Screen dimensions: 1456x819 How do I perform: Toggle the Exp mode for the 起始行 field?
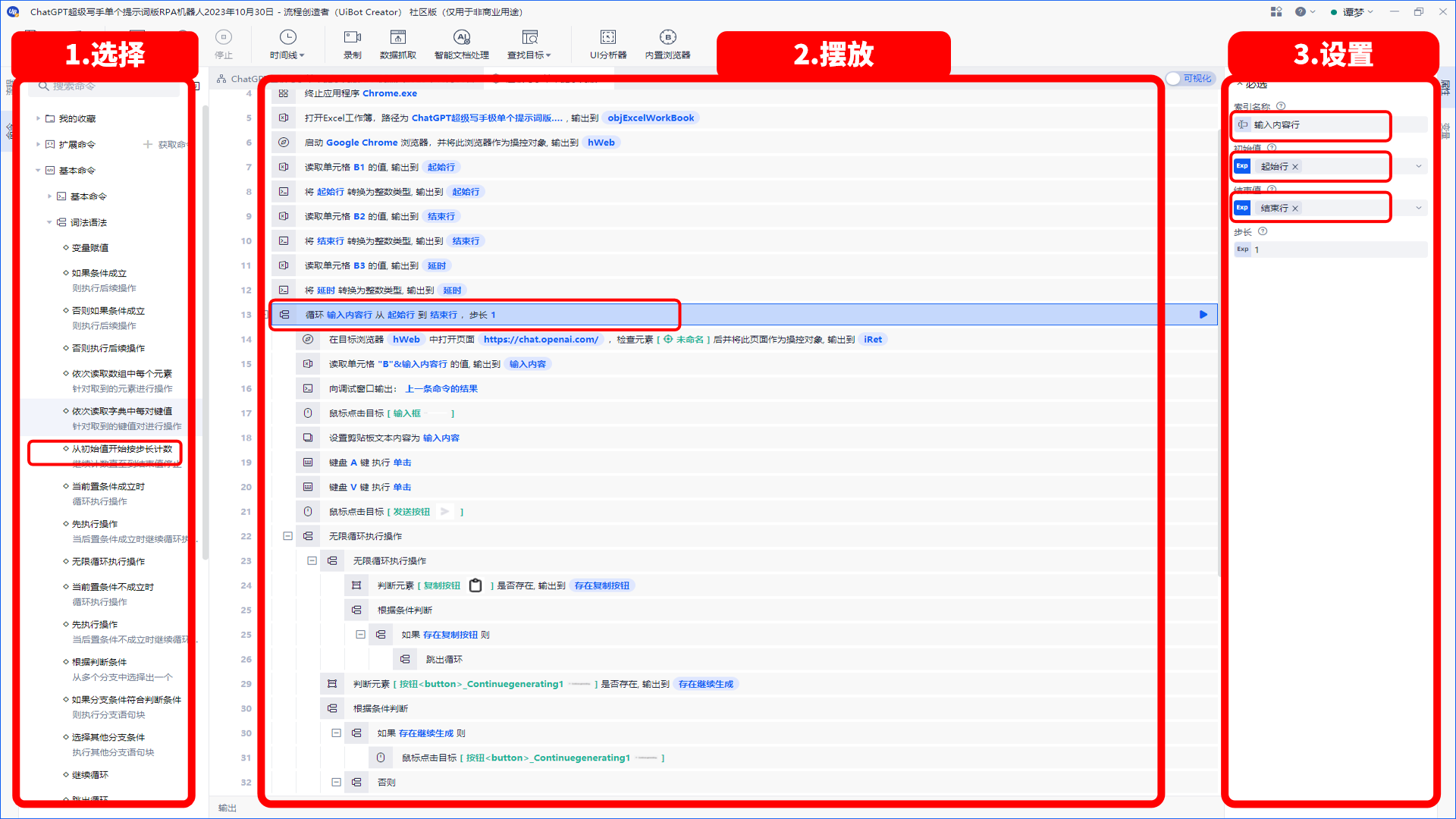pyautogui.click(x=1242, y=166)
